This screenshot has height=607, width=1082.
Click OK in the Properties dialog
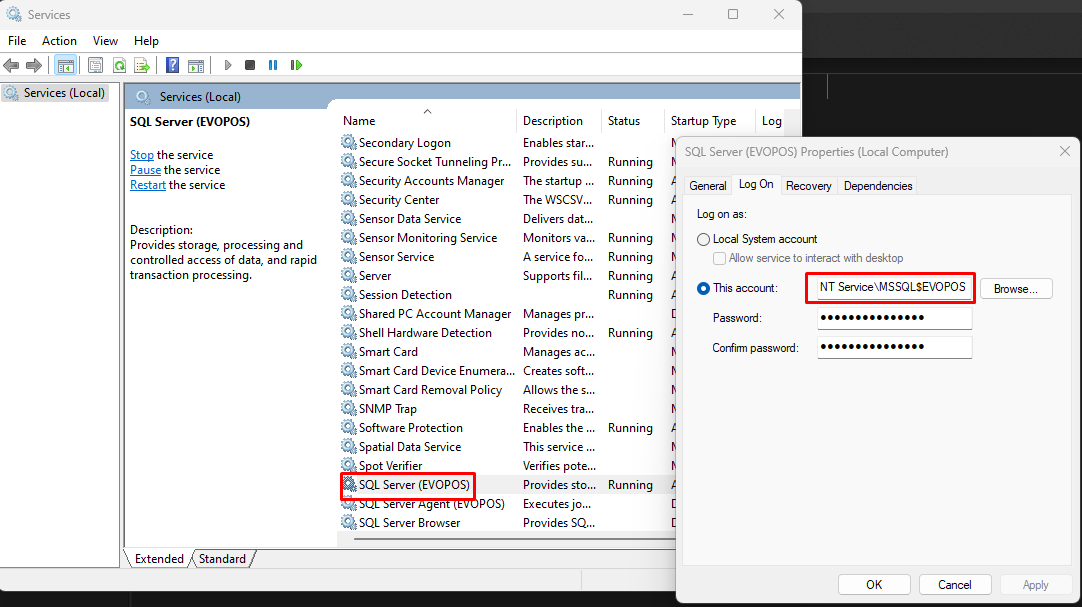(x=874, y=585)
